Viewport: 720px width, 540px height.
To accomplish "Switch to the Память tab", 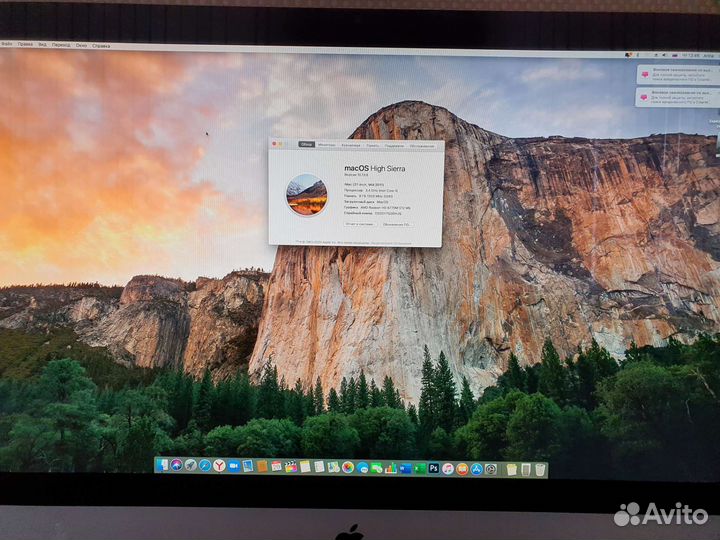I will [373, 146].
